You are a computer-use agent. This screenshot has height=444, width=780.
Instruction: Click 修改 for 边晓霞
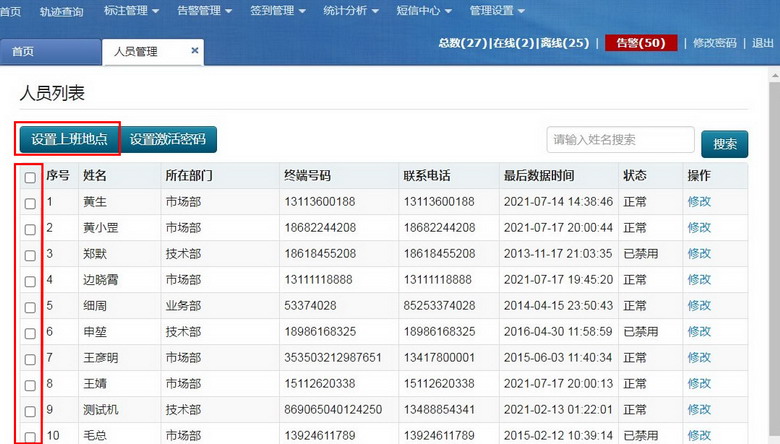click(699, 279)
